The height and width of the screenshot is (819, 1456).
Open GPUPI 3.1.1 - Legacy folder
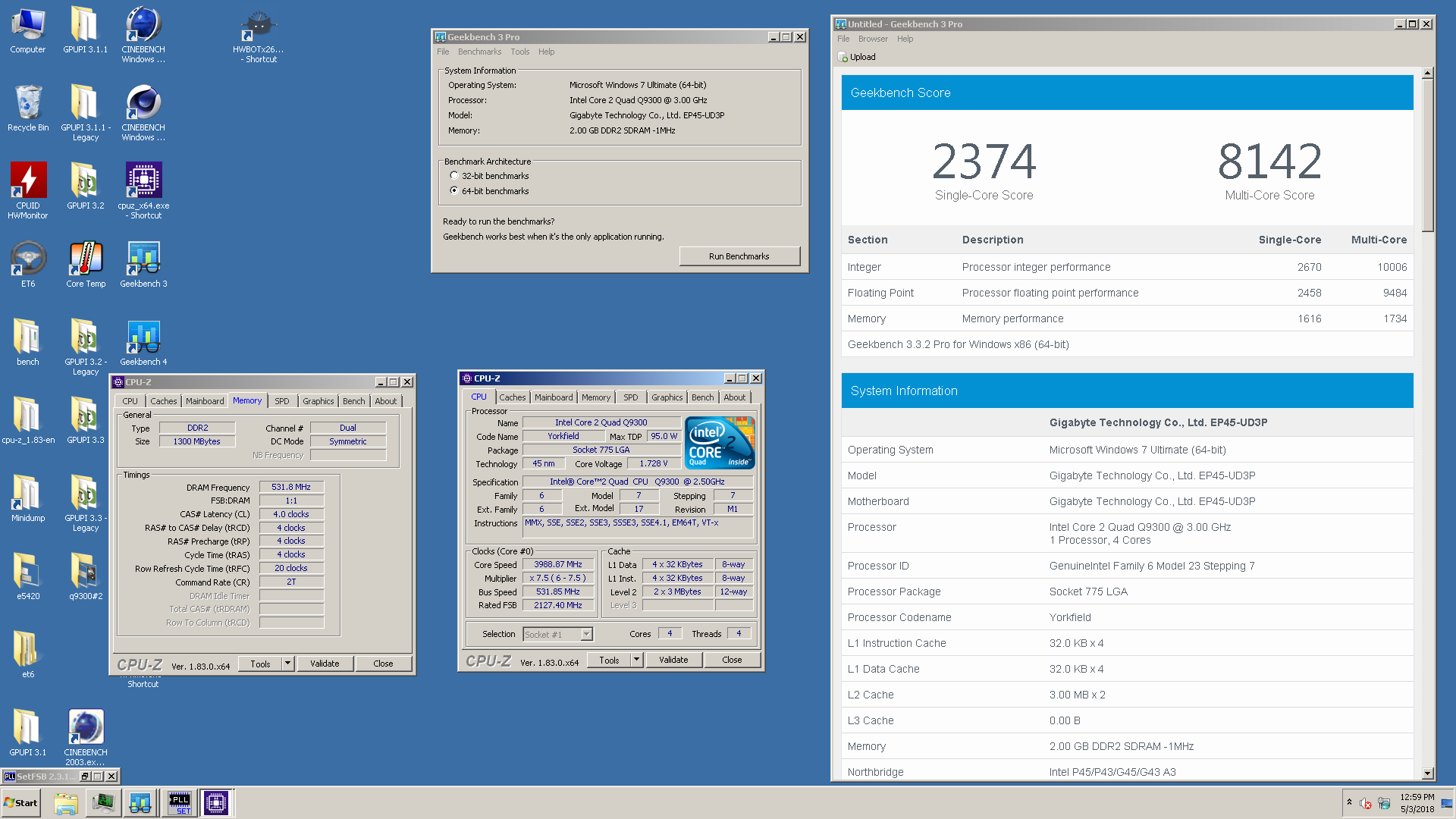(86, 112)
